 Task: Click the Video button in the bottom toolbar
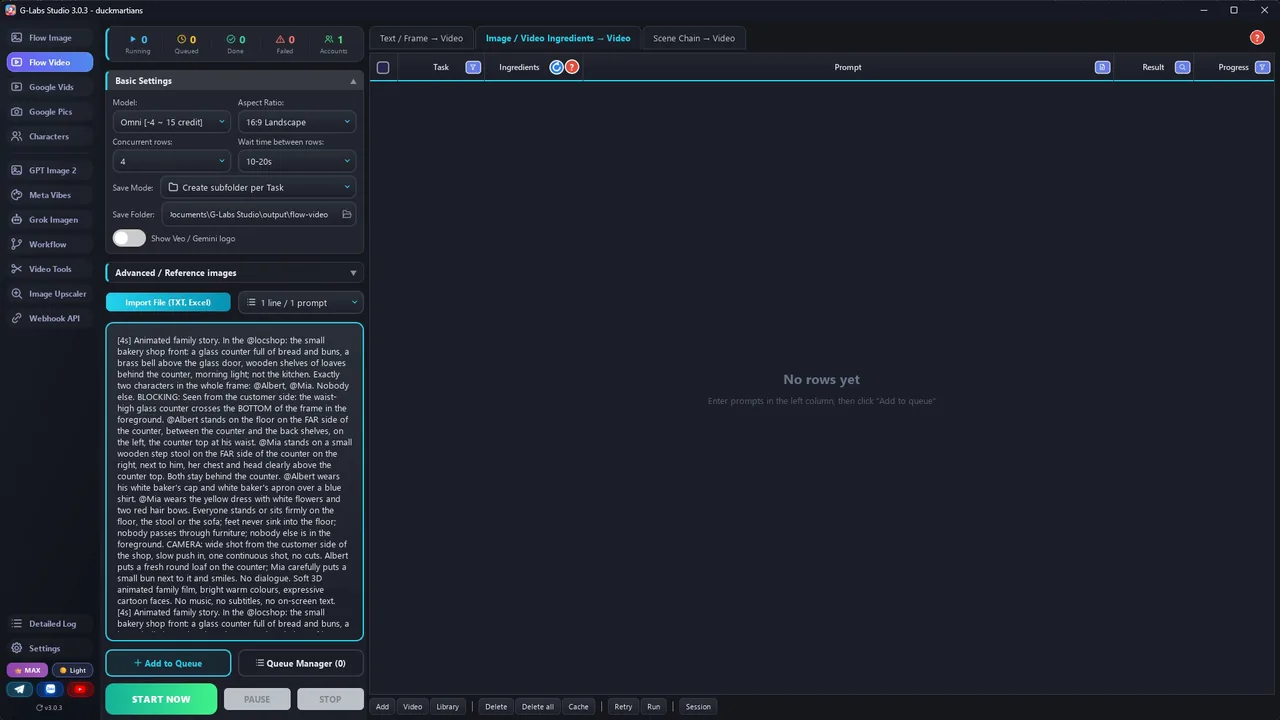[413, 706]
